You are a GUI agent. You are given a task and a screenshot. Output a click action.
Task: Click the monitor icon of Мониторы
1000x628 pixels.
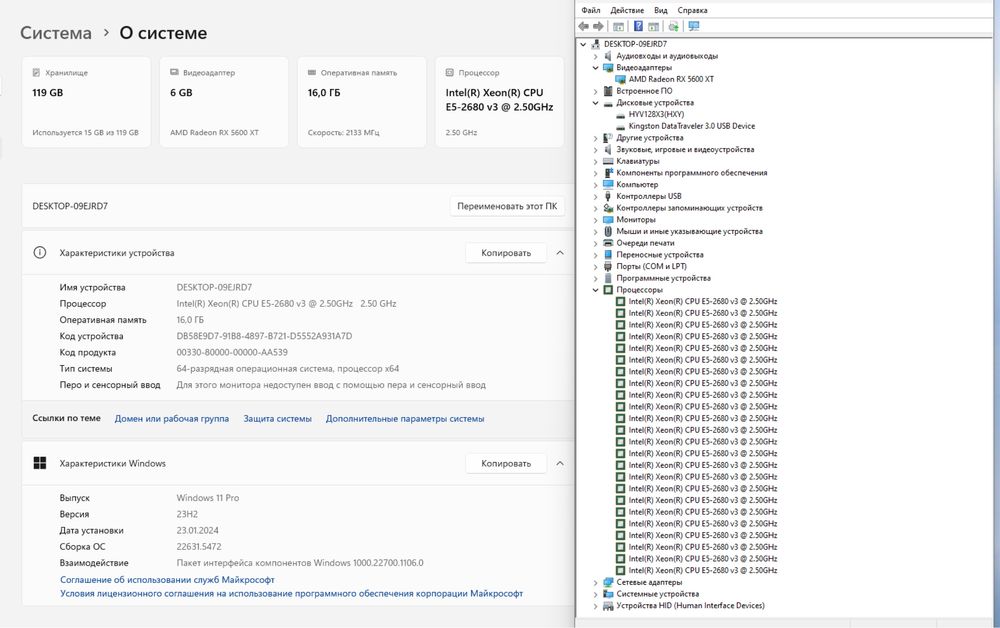pos(608,219)
